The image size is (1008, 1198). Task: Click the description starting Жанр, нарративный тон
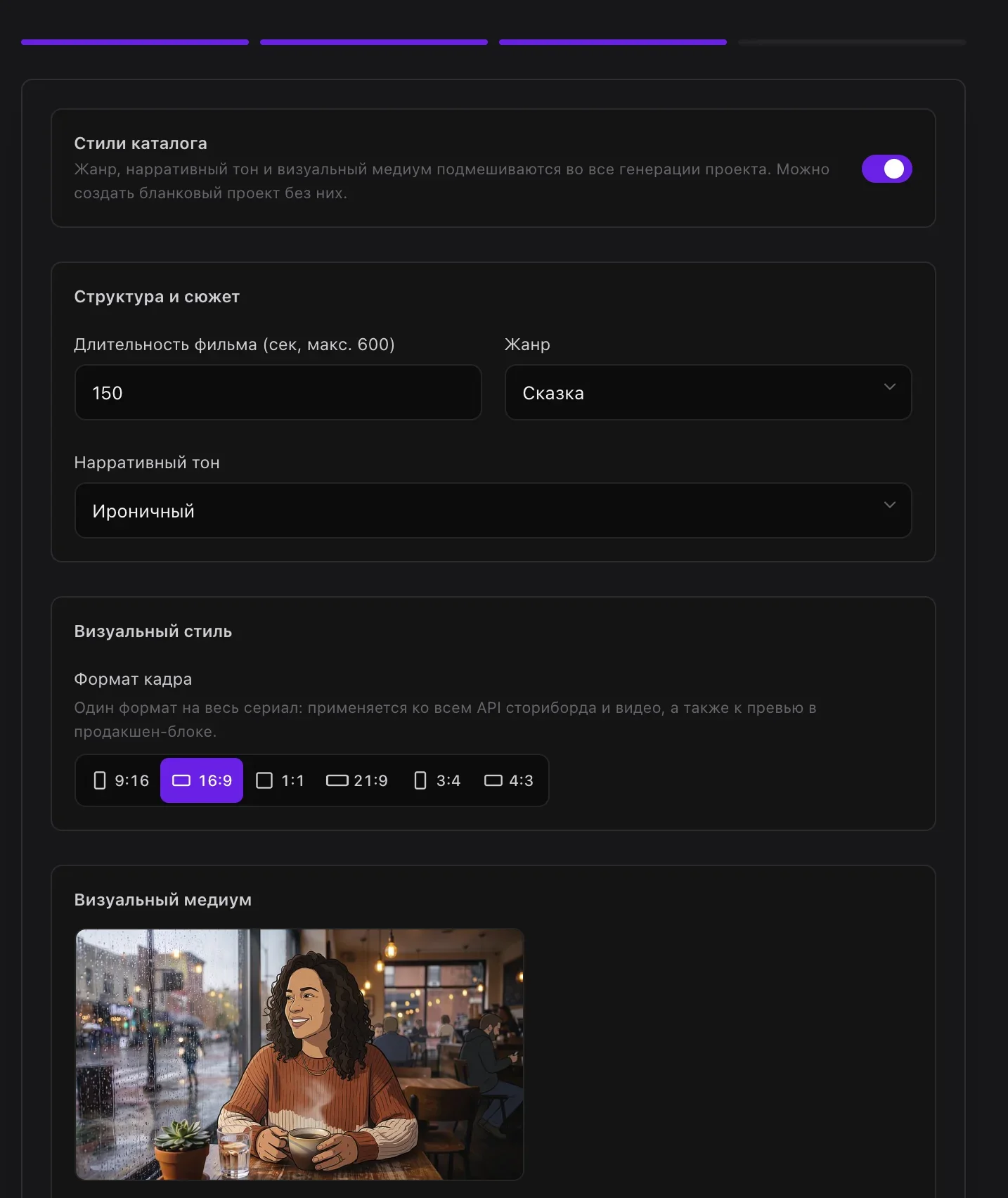pos(452,181)
